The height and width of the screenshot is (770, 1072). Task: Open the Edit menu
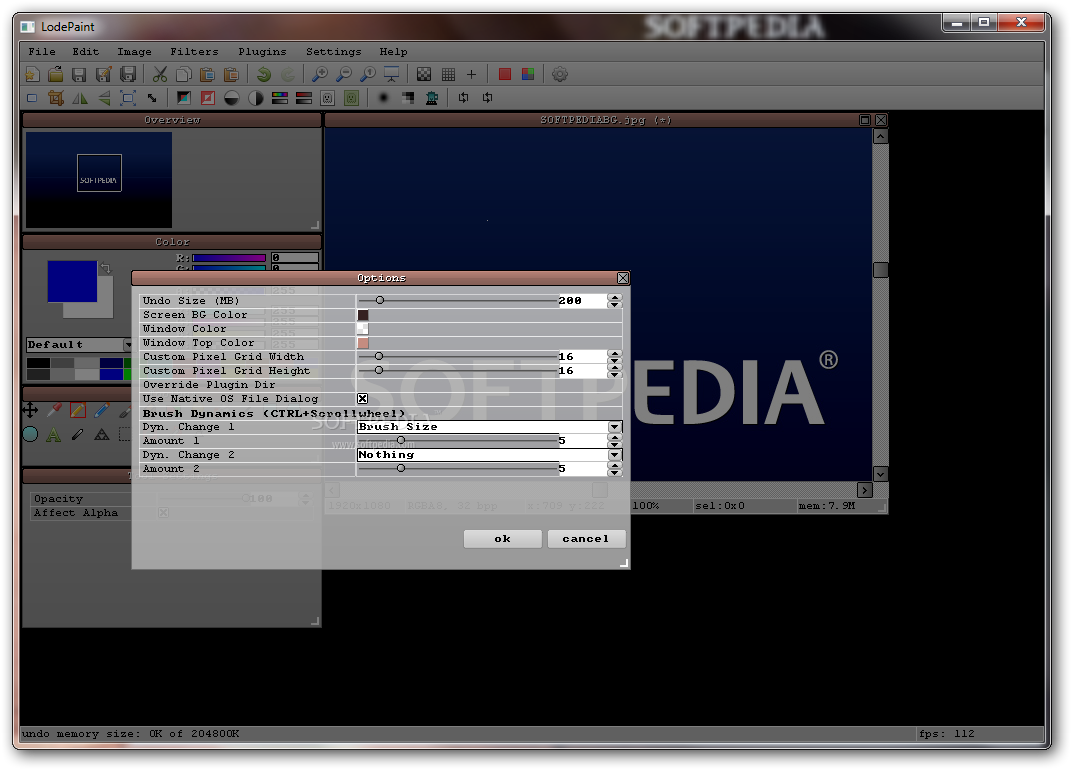pyautogui.click(x=85, y=52)
